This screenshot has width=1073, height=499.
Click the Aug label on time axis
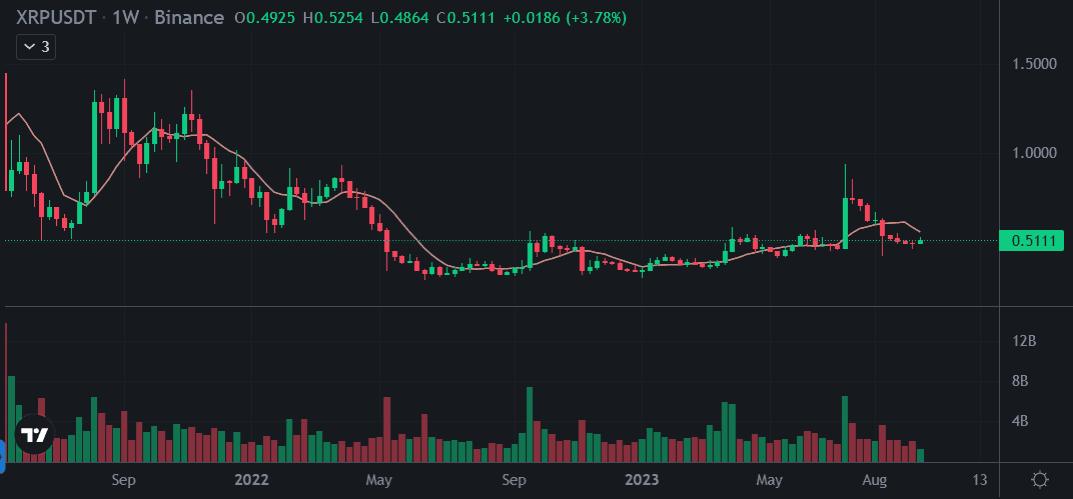point(875,479)
